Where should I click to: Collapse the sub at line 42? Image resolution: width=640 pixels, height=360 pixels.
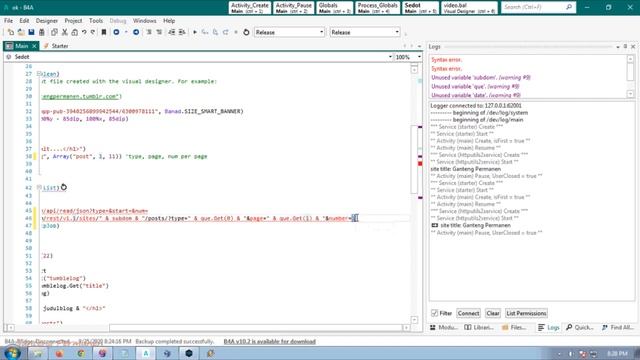pyautogui.click(x=39, y=187)
